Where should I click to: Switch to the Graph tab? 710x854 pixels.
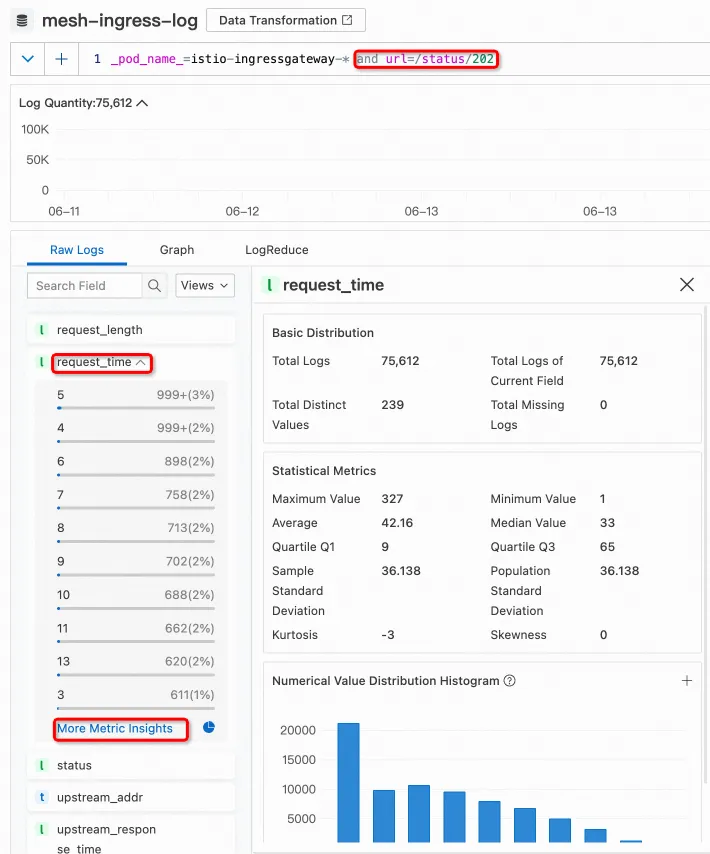pos(177,250)
